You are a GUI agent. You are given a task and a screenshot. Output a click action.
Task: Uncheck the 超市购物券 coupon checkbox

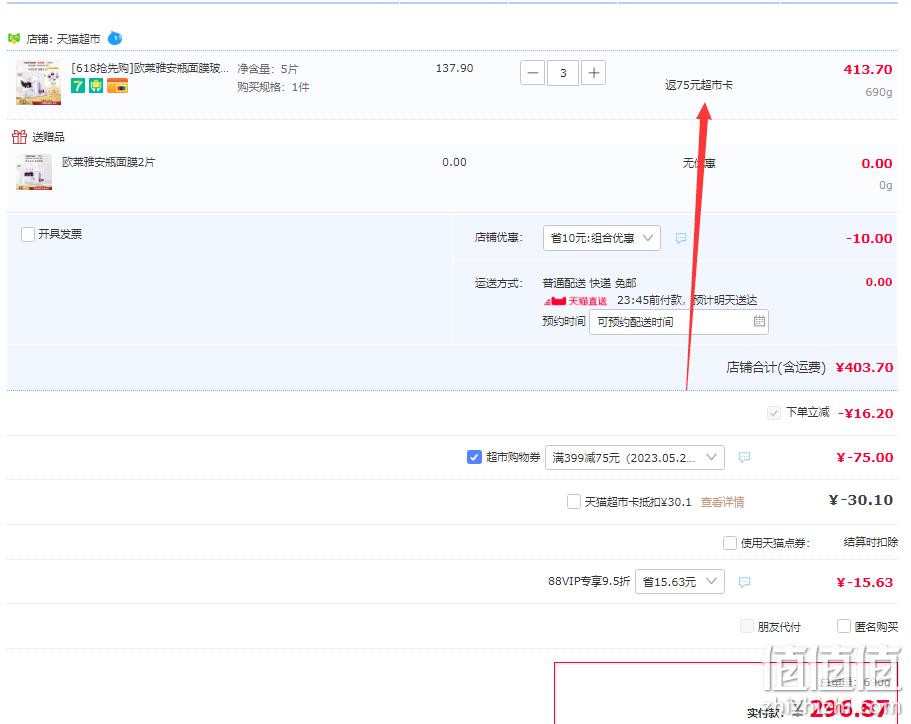pos(474,457)
